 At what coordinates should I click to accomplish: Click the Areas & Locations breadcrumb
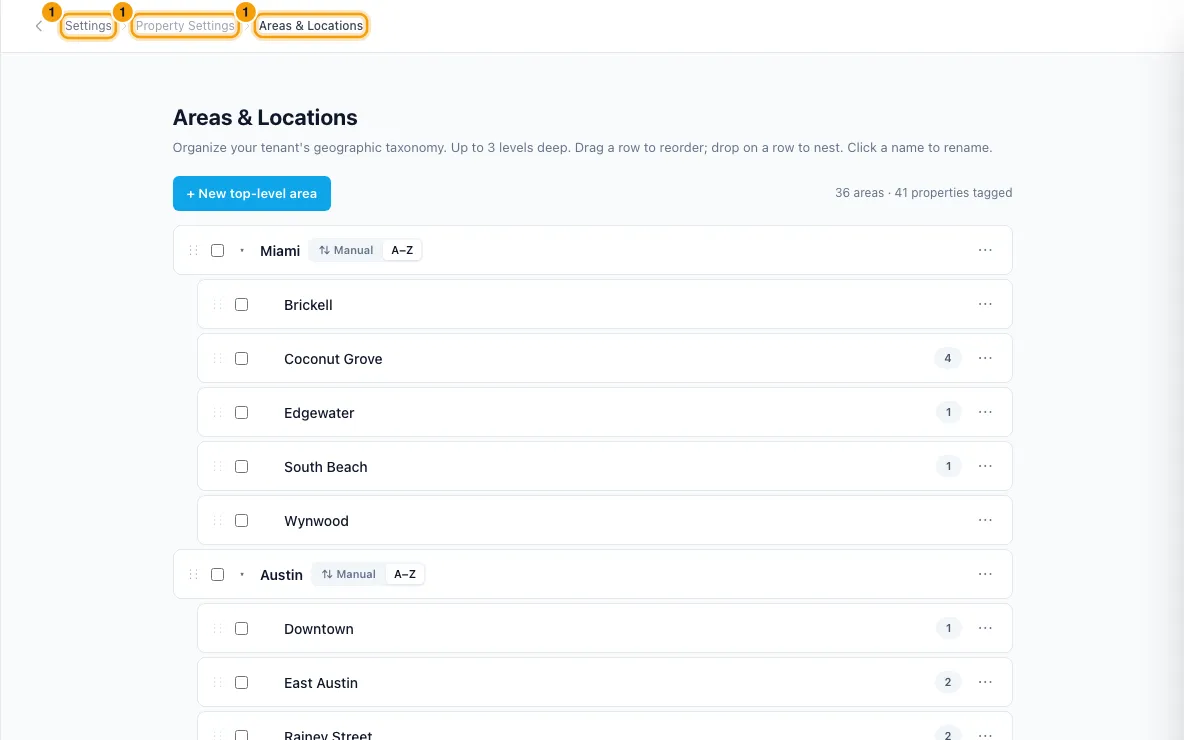[311, 26]
